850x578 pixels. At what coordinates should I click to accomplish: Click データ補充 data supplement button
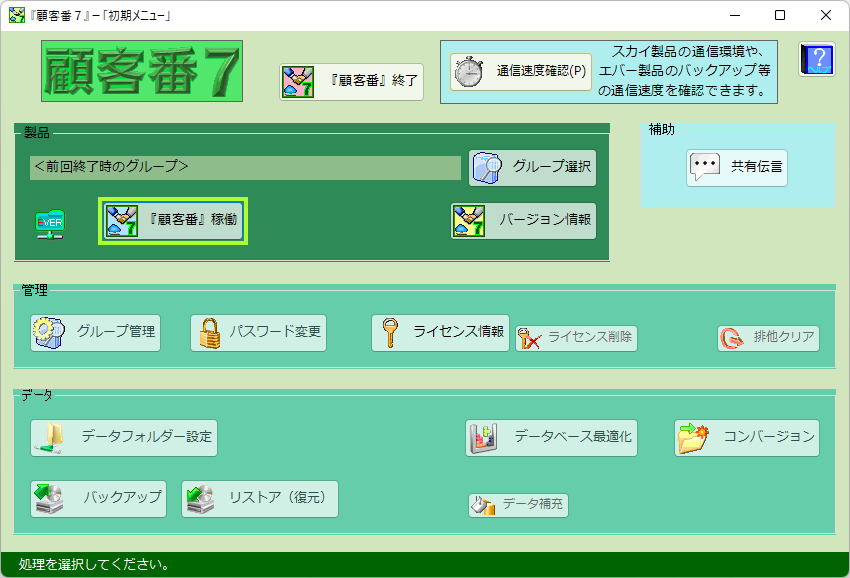(x=518, y=505)
